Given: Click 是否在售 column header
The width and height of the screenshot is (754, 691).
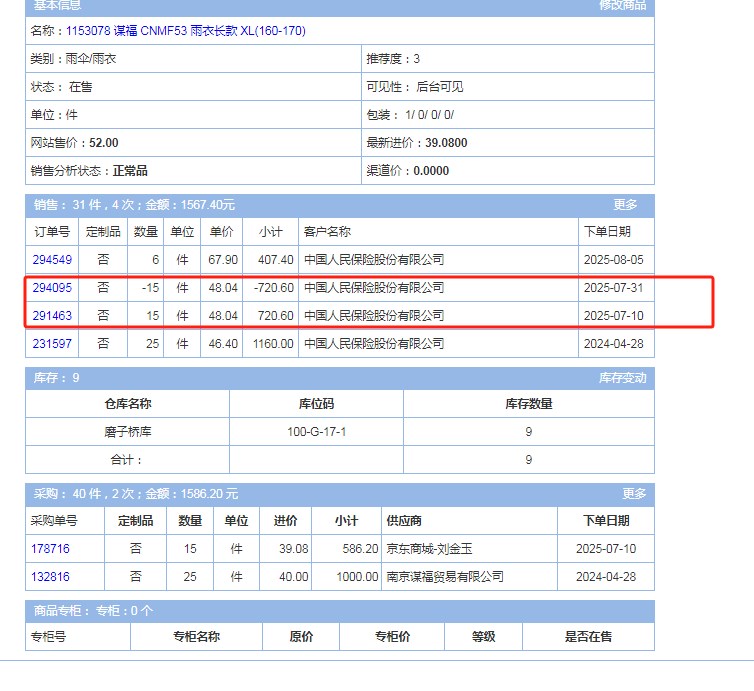Looking at the screenshot, I should point(588,637).
